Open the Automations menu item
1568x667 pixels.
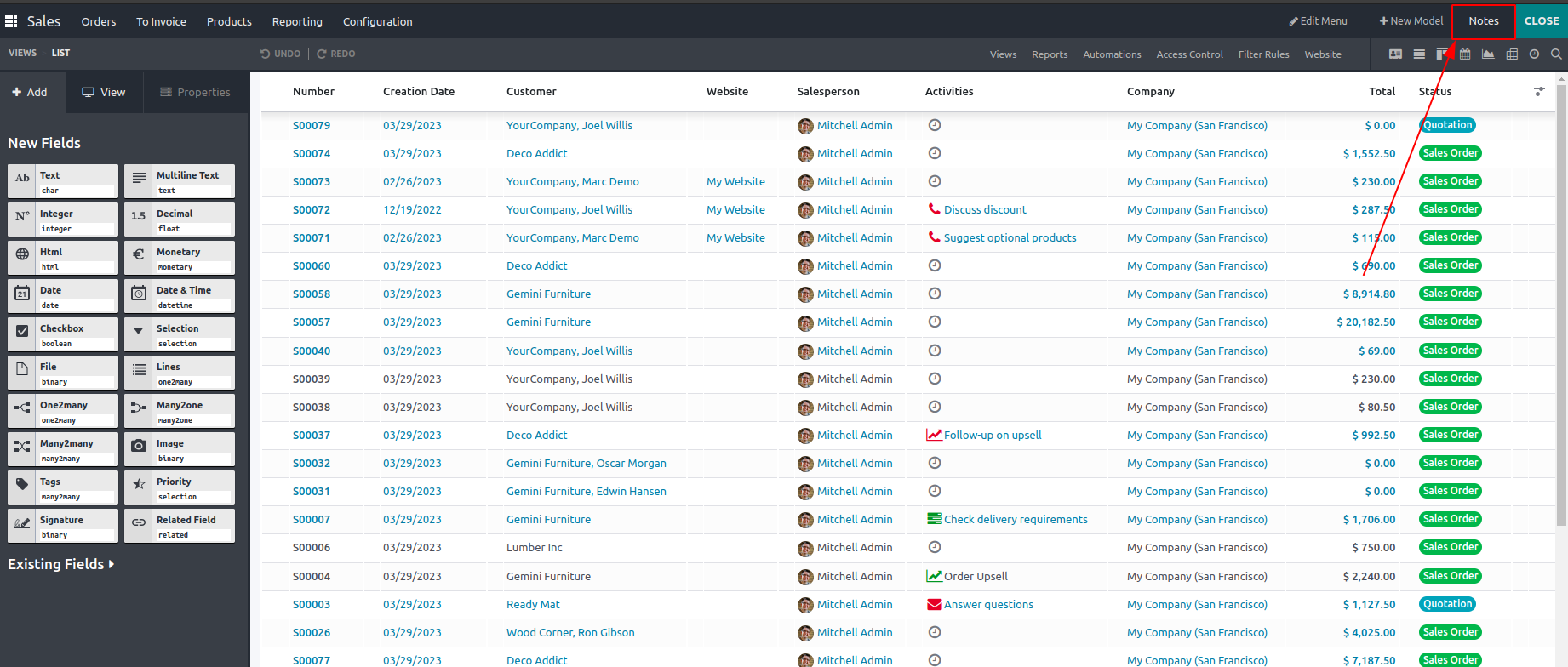pyautogui.click(x=1112, y=54)
